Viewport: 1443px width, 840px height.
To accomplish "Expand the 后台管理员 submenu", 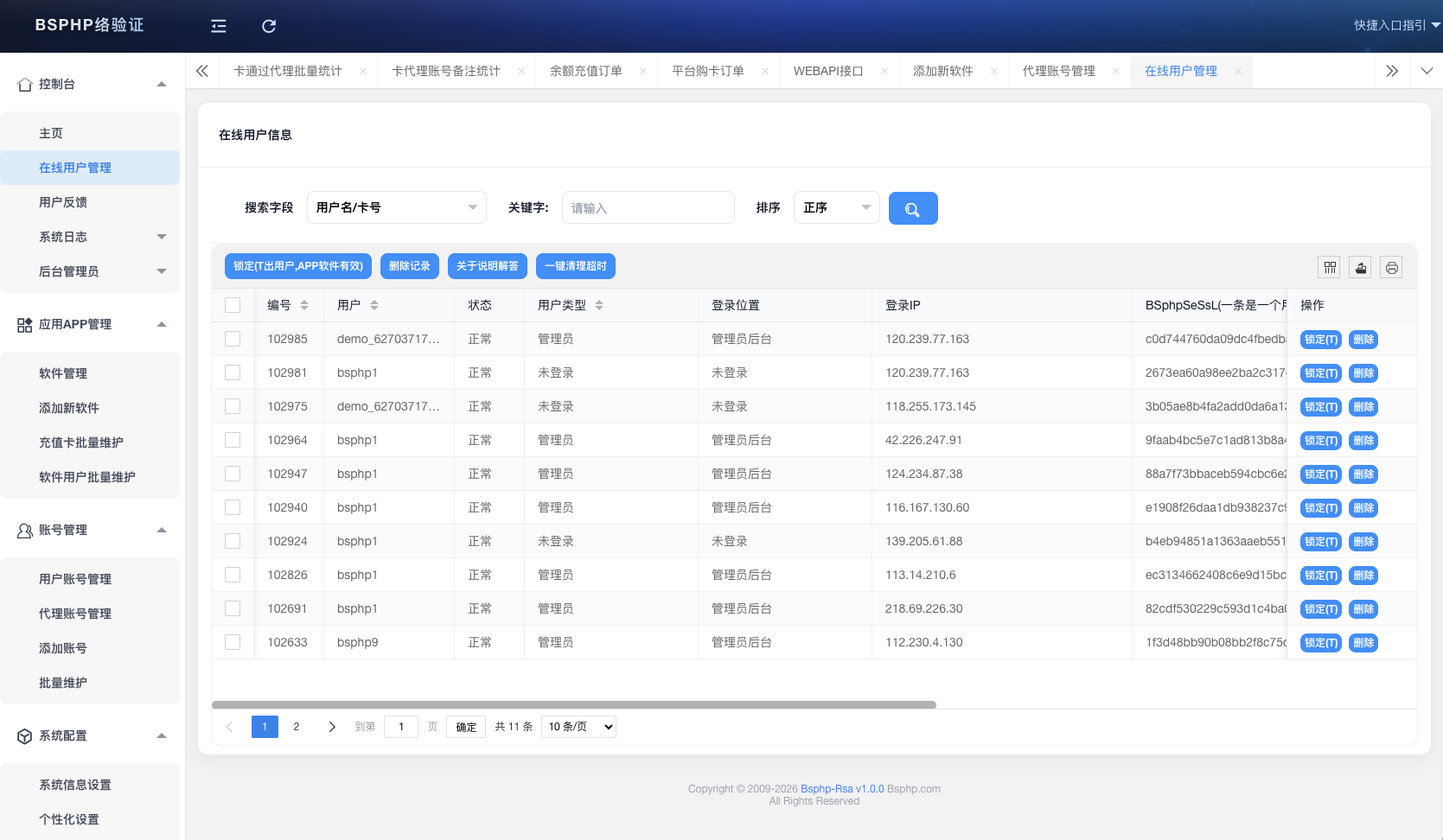I will 162,271.
